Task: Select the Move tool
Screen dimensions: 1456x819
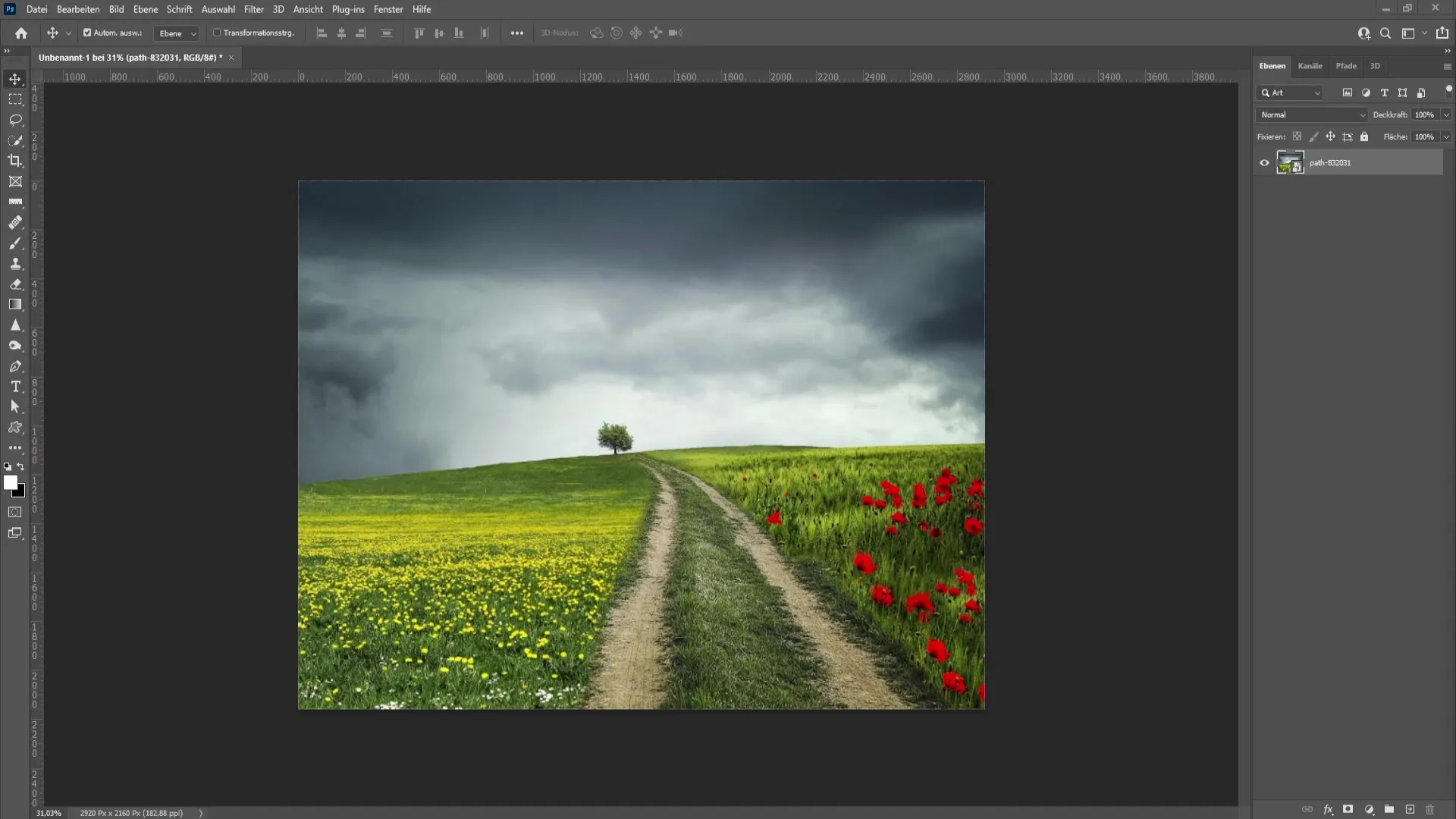Action: coord(15,77)
